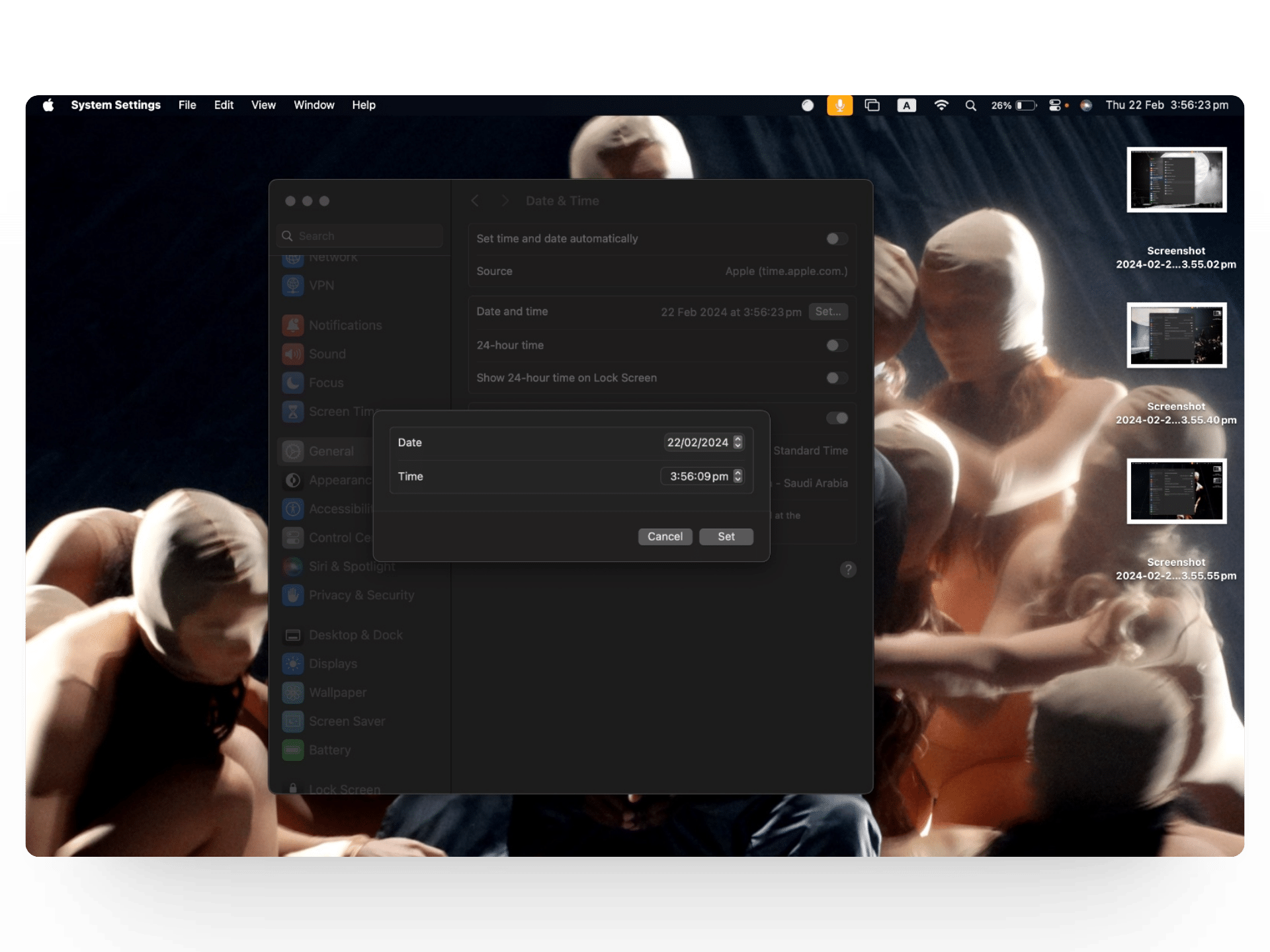Viewport: 1270px width, 952px height.
Task: Toggle Show 24-hour time on Lock Screen
Action: point(836,378)
